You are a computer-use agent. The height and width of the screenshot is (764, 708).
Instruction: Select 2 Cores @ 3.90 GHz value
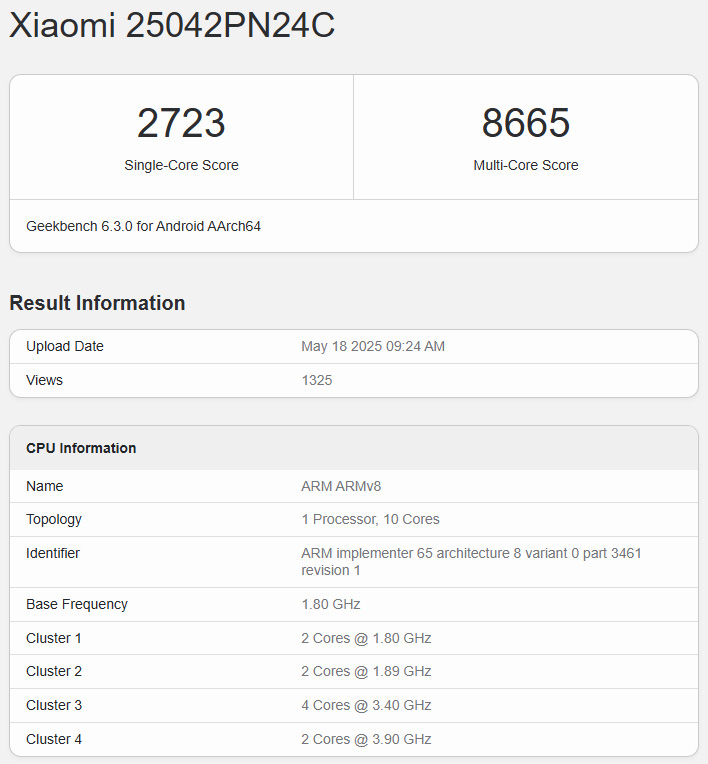pyautogui.click(x=366, y=740)
